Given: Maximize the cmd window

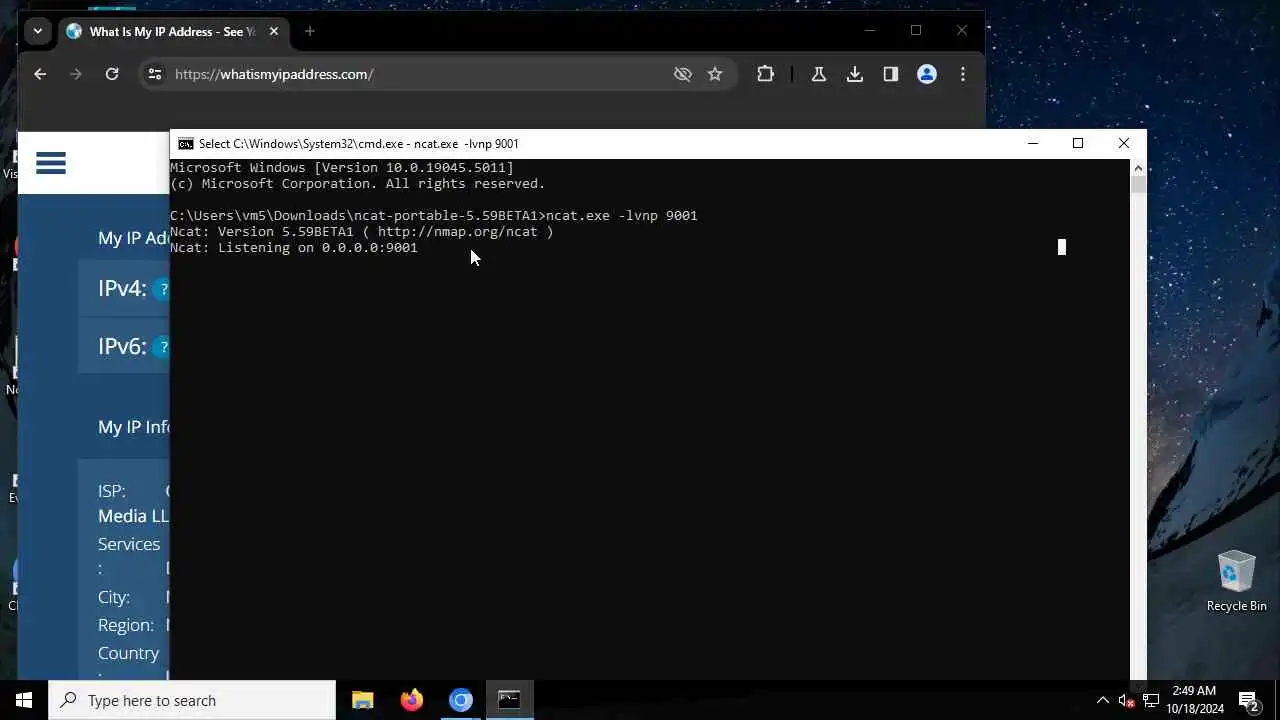Looking at the screenshot, I should 1078,143.
